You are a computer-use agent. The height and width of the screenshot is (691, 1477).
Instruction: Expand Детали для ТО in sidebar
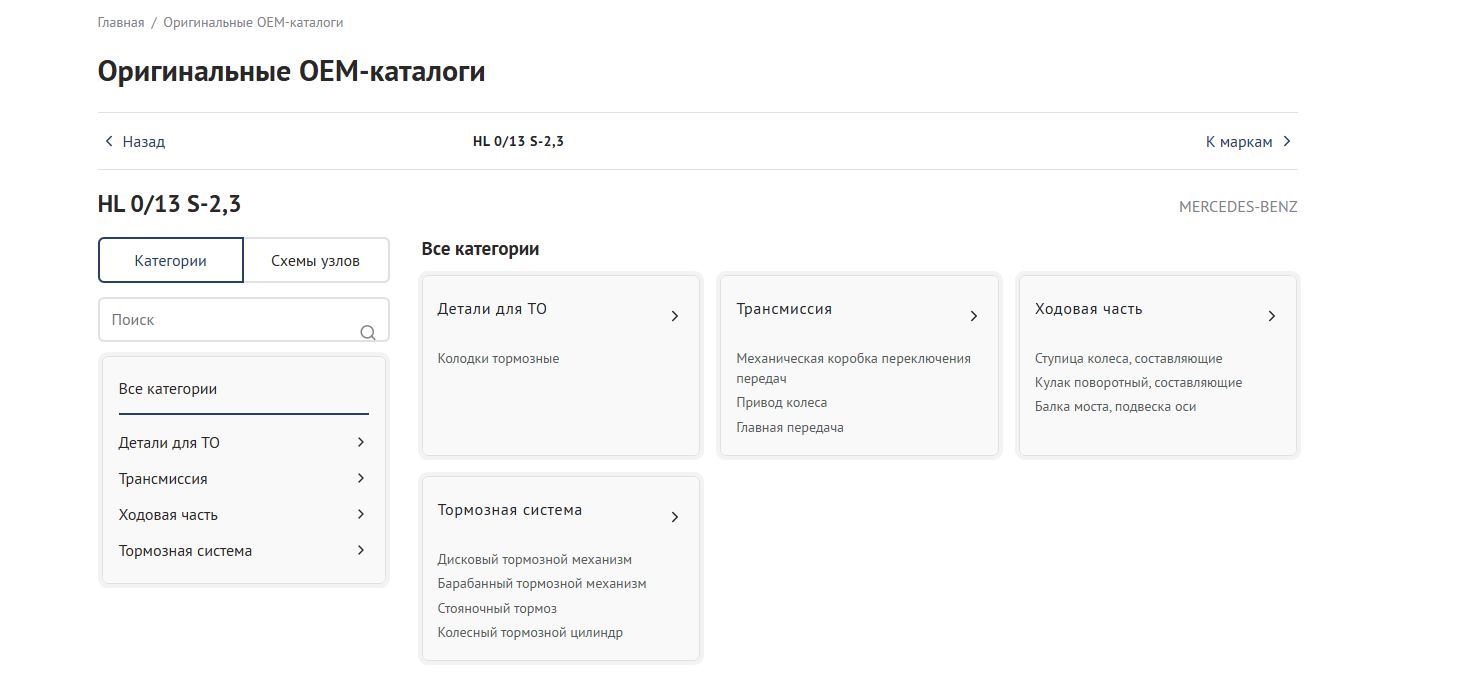point(361,442)
